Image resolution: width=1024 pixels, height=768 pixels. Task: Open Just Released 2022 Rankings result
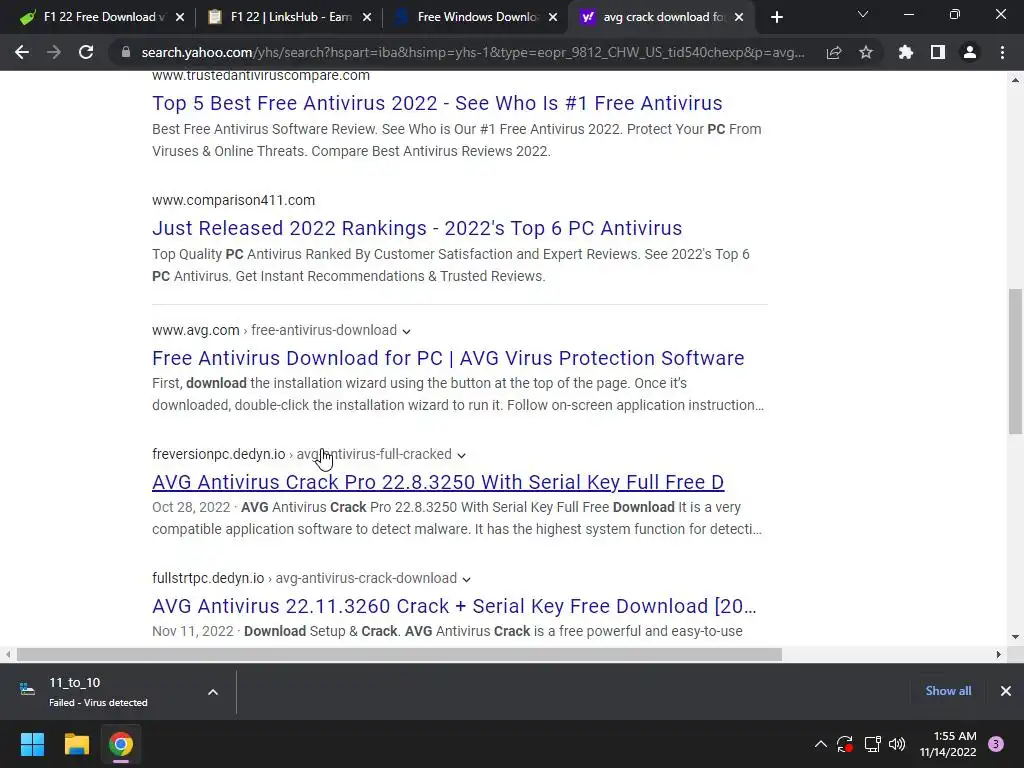pos(417,228)
